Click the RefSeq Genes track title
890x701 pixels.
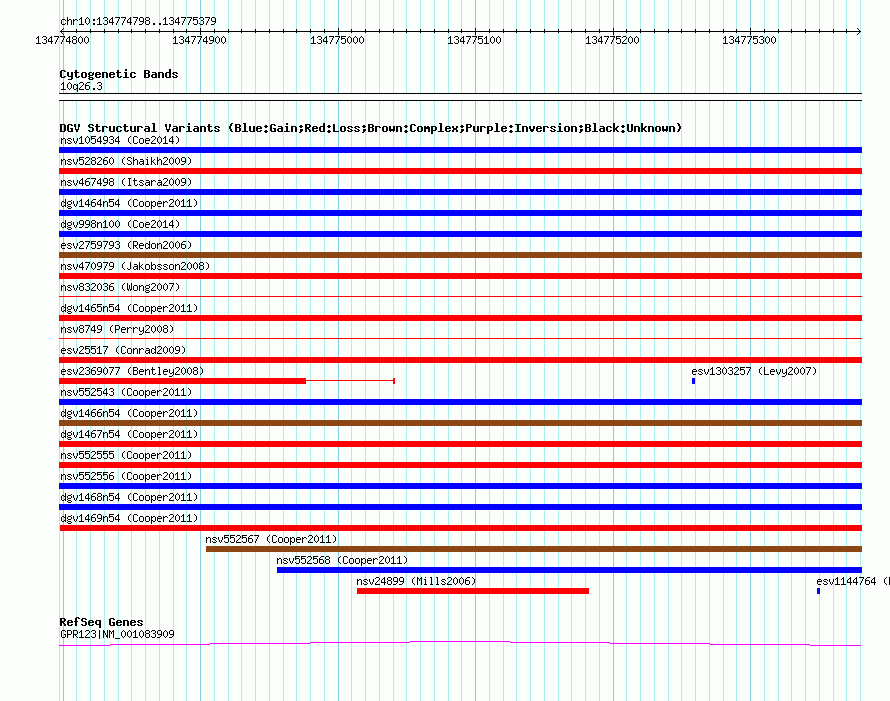[101, 622]
